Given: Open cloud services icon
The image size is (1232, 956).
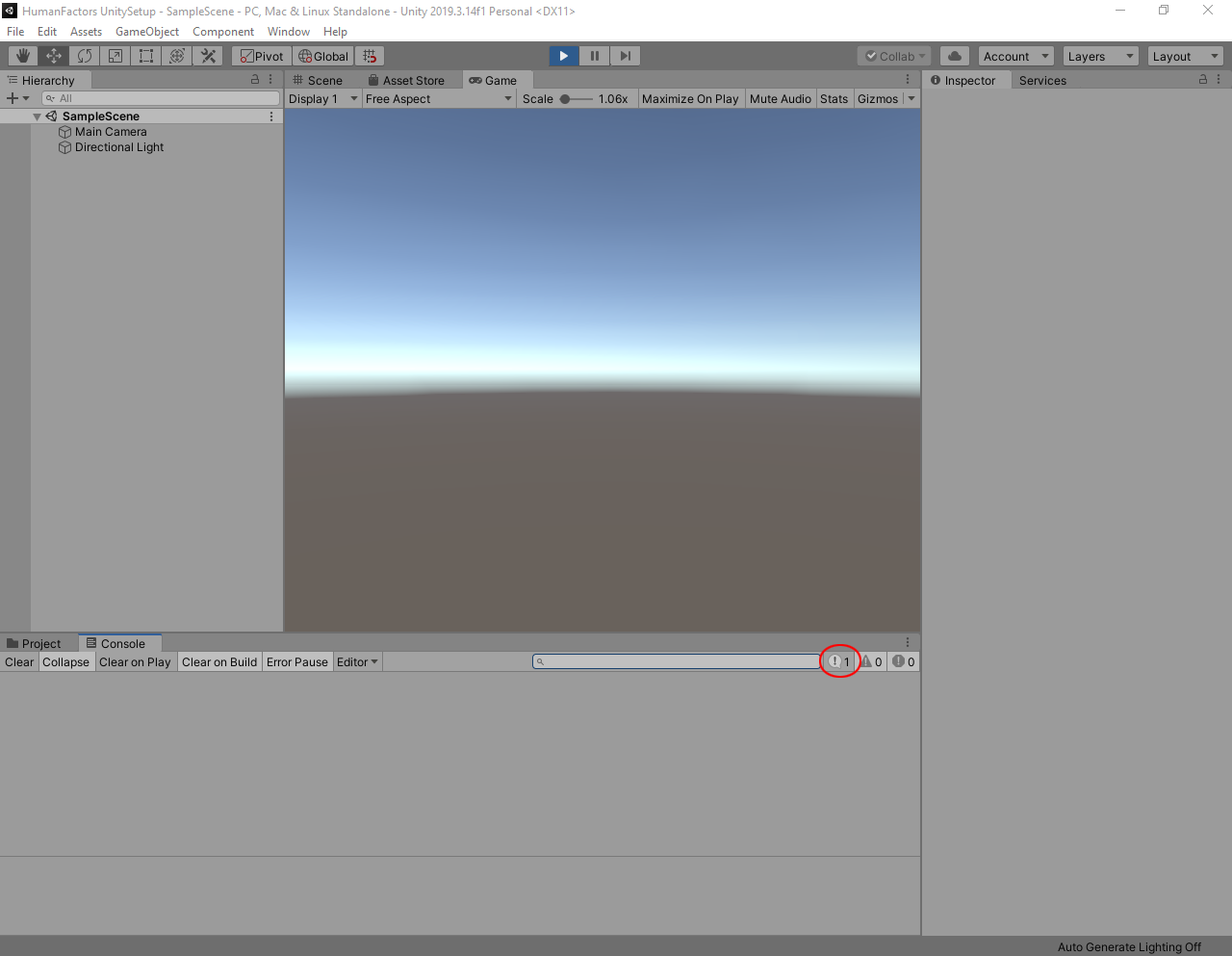Looking at the screenshot, I should tap(955, 56).
